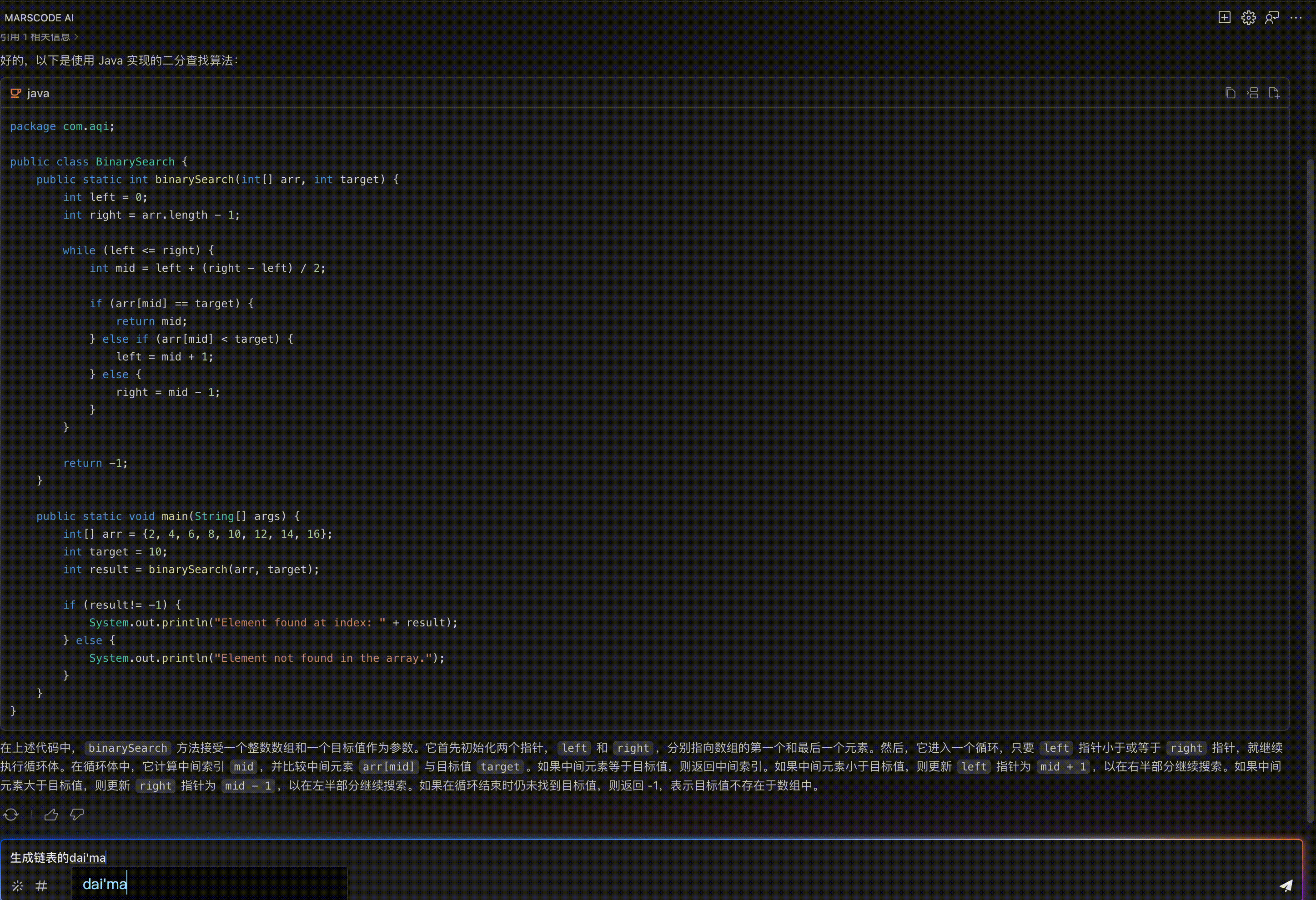This screenshot has width=1316, height=900.
Task: Give the response a thumbs down
Action: pyautogui.click(x=77, y=815)
